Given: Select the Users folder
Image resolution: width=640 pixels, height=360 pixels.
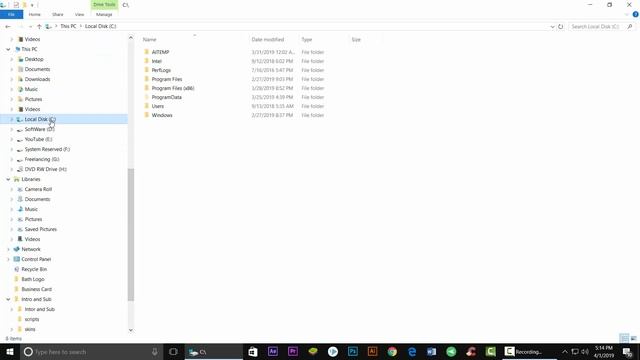Looking at the screenshot, I should tap(158, 106).
